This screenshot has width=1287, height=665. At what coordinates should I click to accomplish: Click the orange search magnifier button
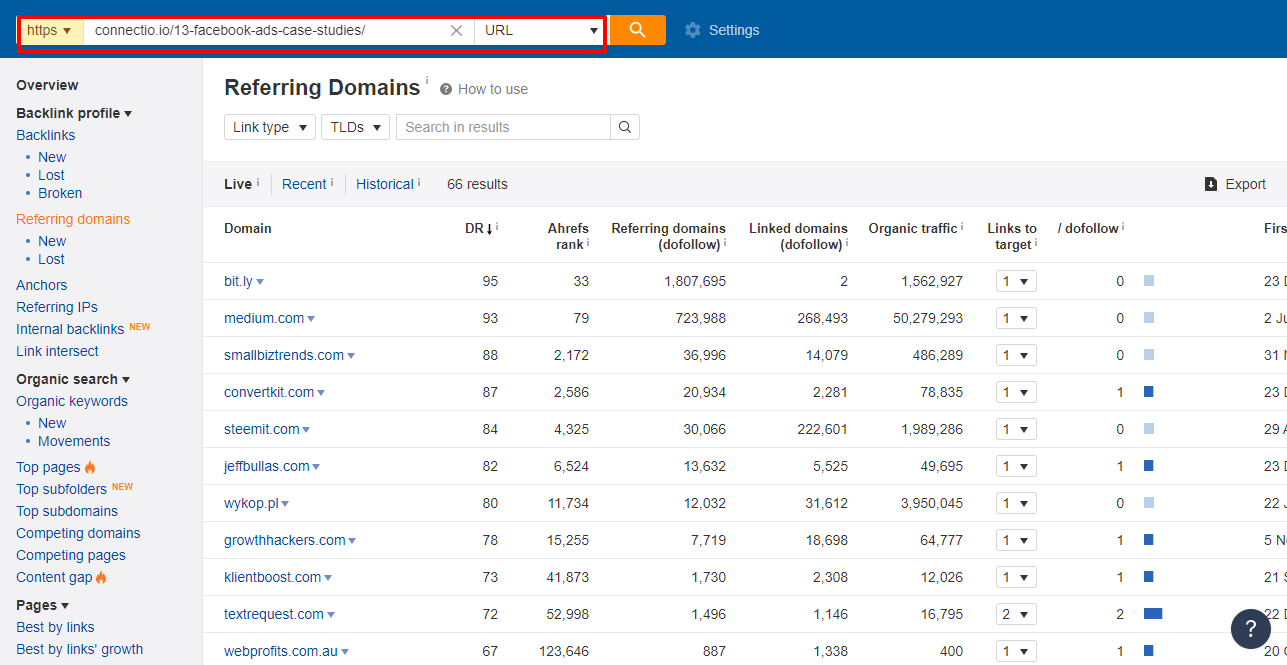(x=637, y=30)
